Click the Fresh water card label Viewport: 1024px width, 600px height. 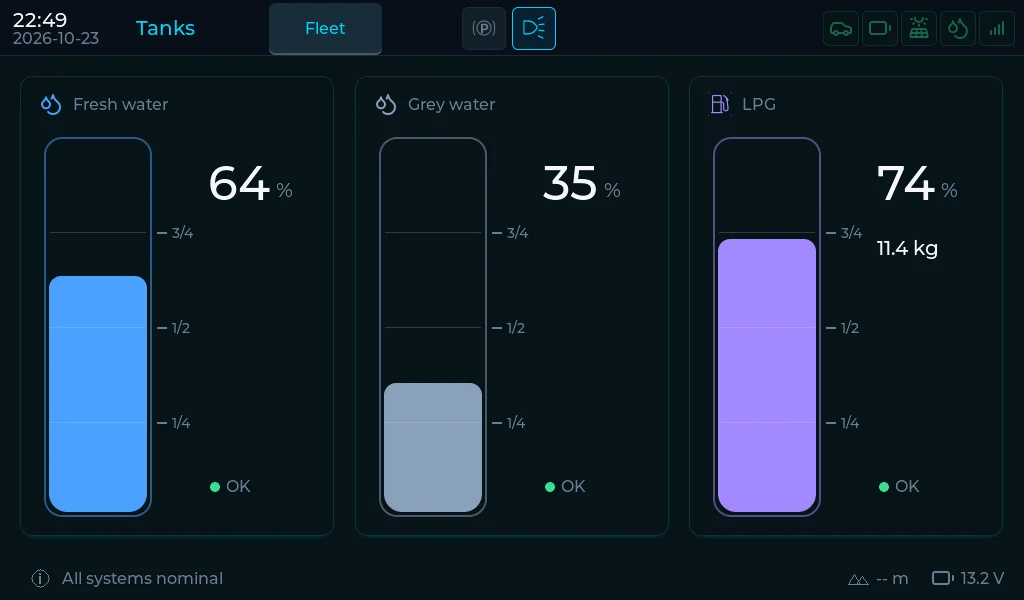click(x=121, y=104)
